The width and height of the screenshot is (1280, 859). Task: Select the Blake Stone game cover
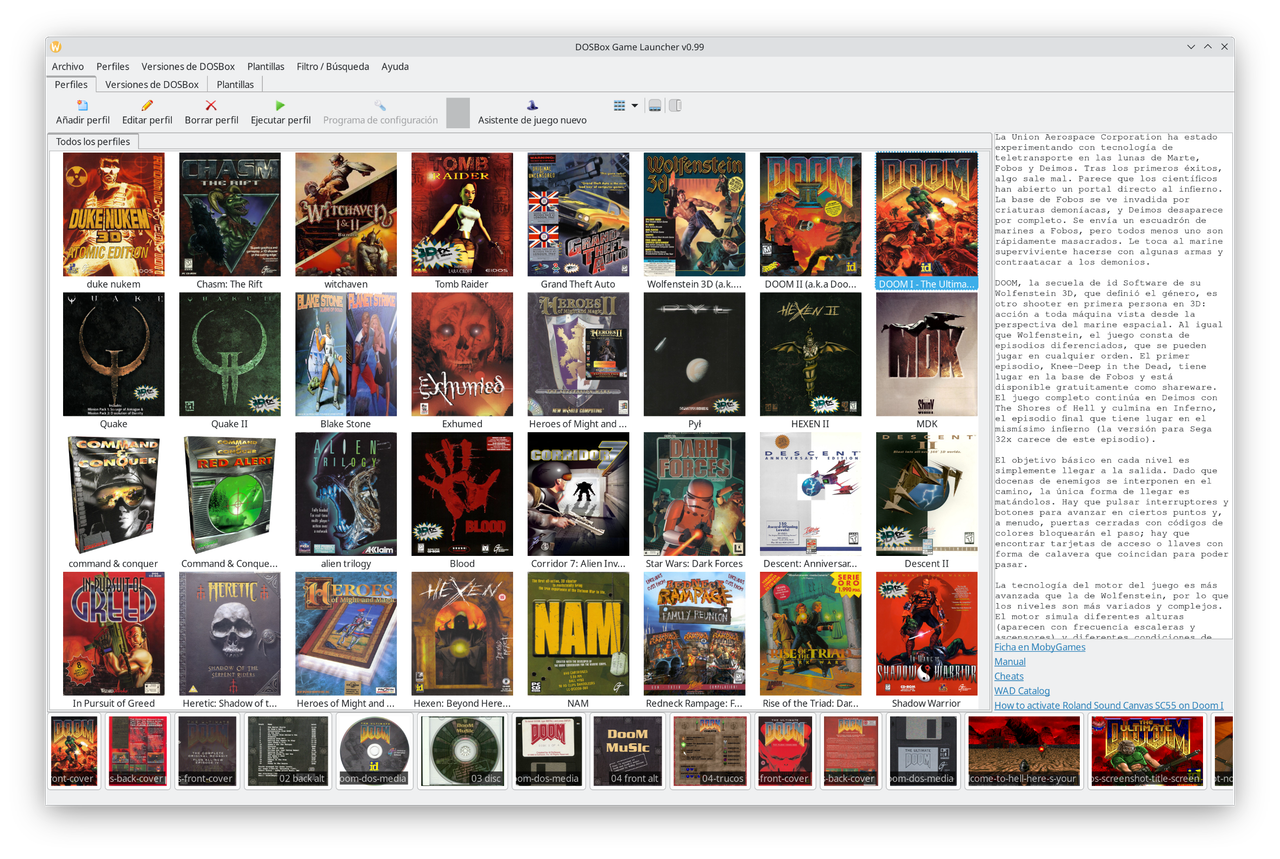point(346,354)
